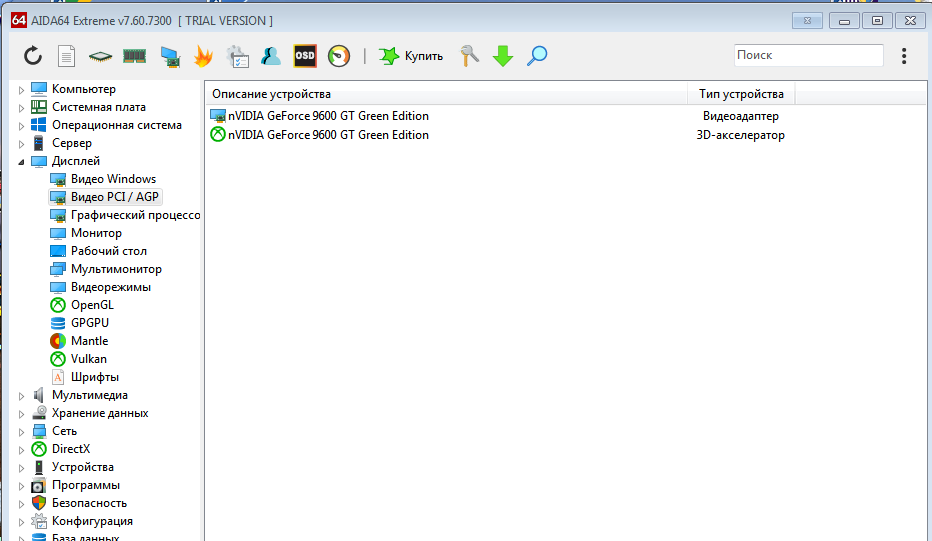The width and height of the screenshot is (932, 541).
Task: Select the Mantle tree item
Action: [89, 341]
